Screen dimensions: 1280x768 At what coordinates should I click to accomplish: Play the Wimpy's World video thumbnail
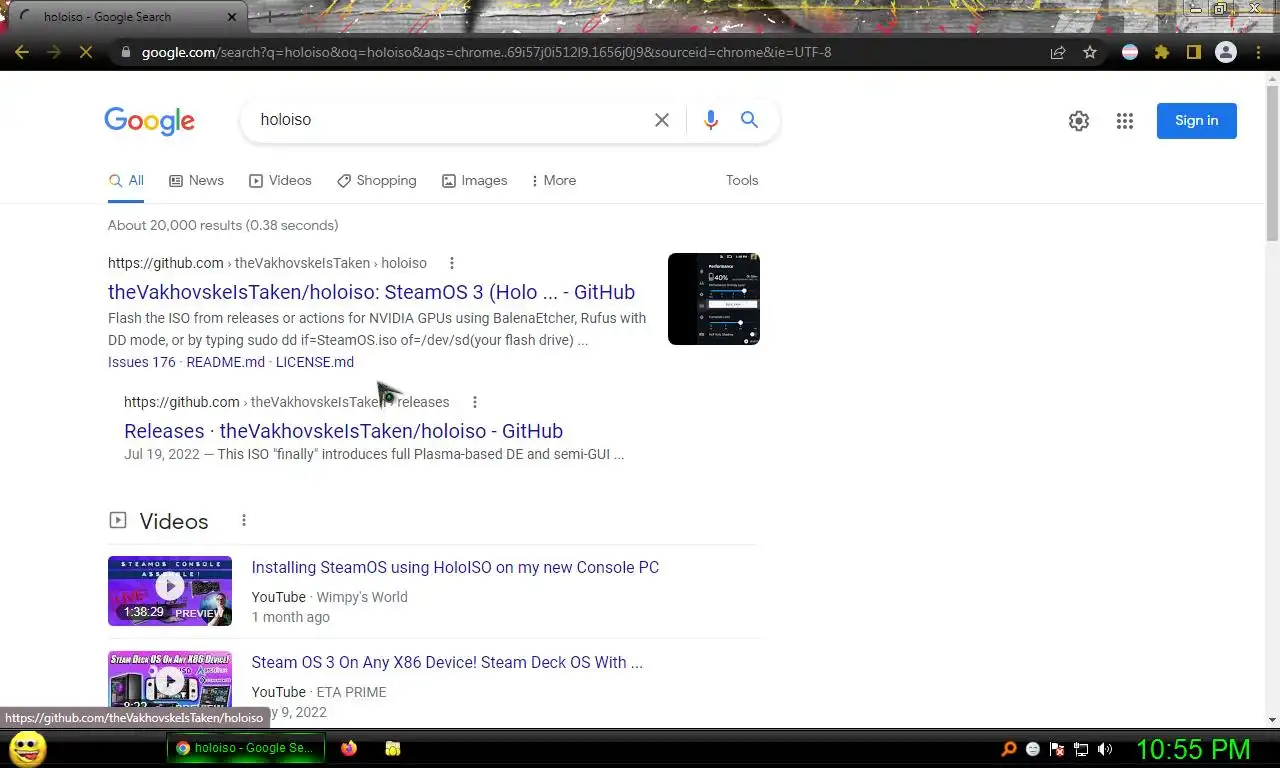tap(170, 591)
